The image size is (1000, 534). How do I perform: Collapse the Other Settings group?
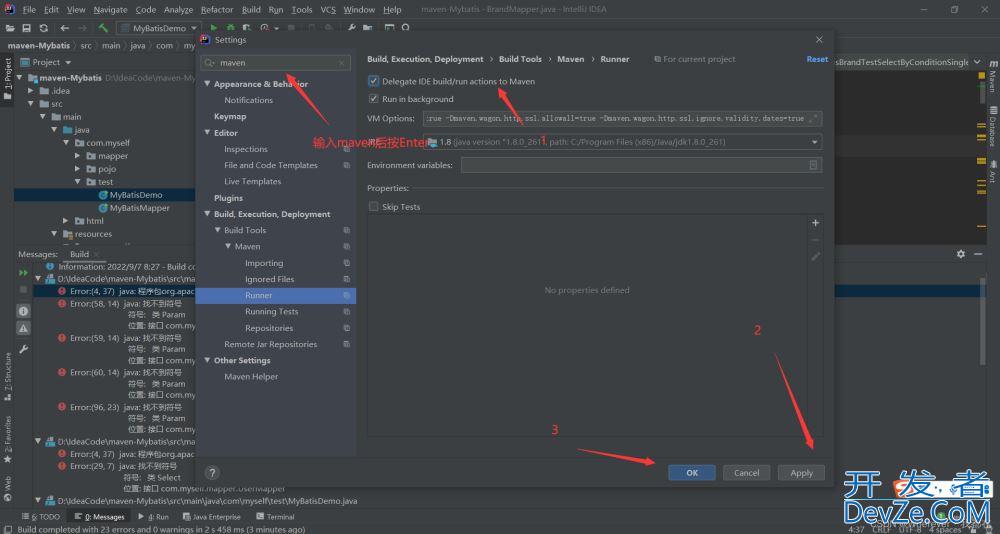(x=207, y=360)
